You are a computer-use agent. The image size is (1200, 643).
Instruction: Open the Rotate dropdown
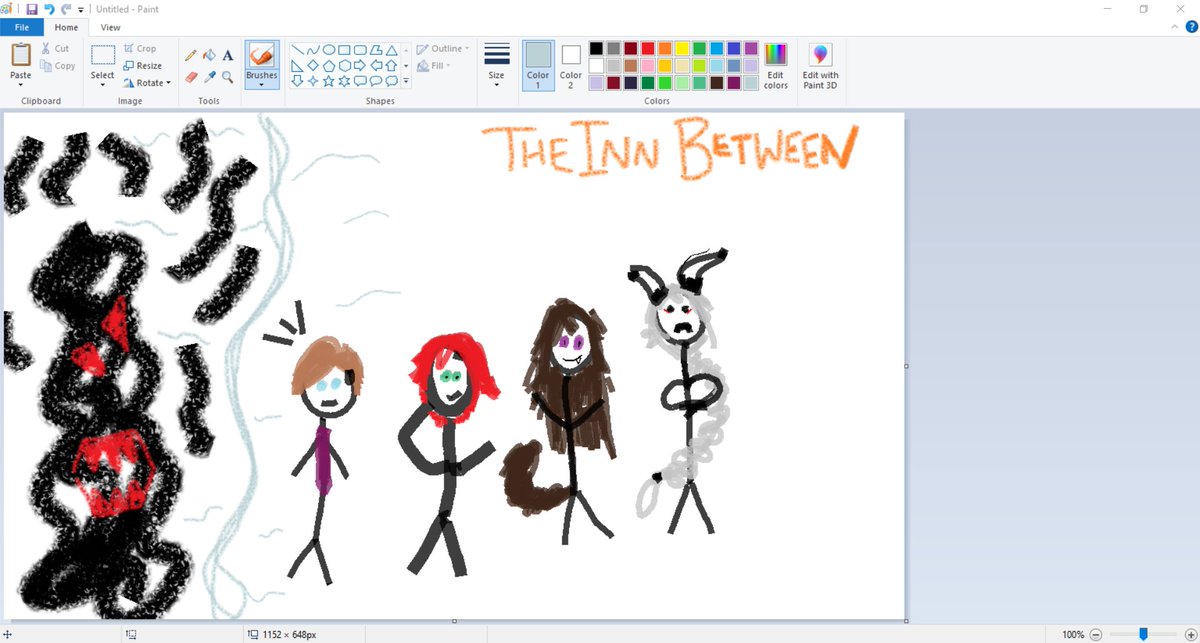coord(147,83)
